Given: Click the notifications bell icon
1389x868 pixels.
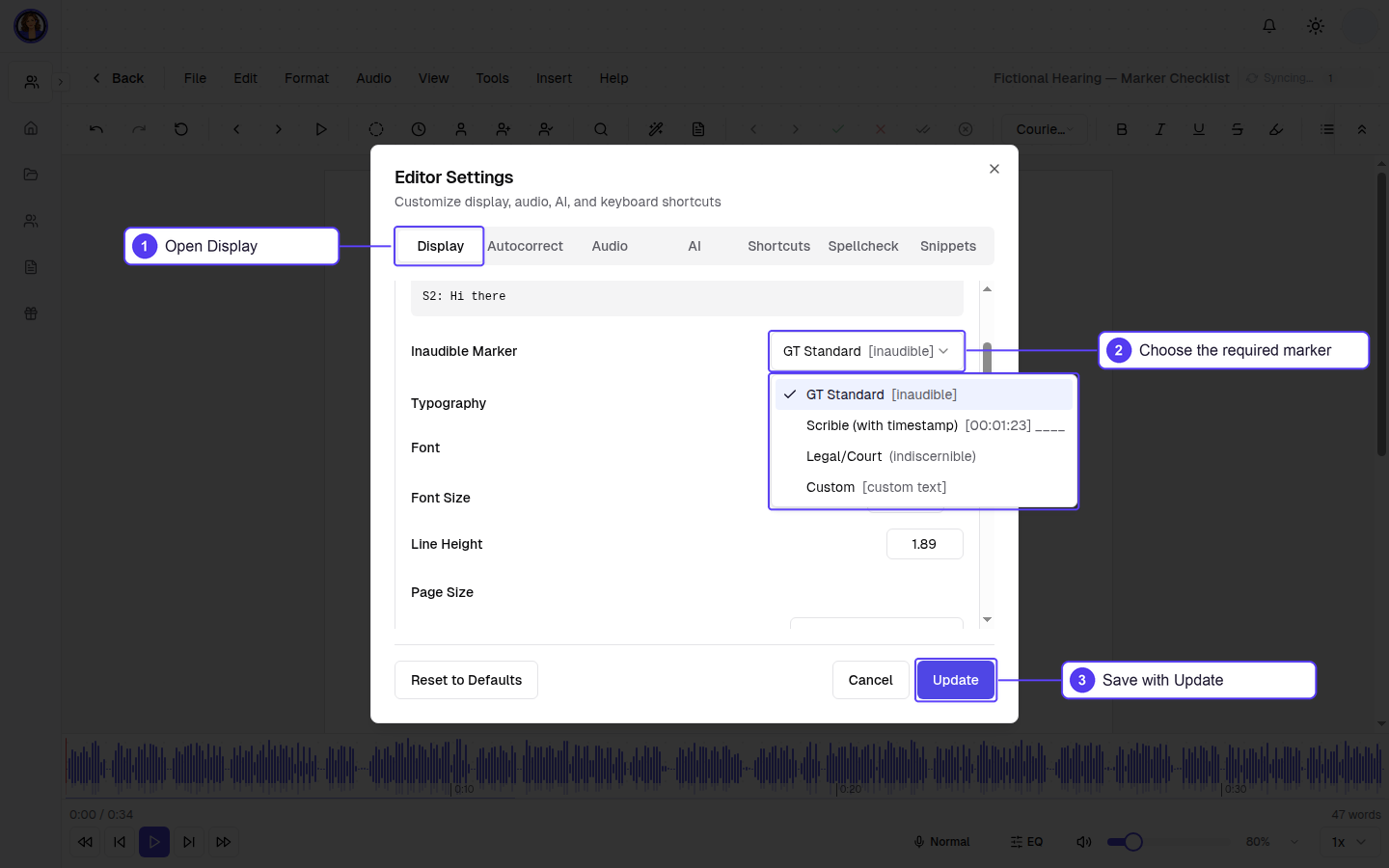Looking at the screenshot, I should click(x=1269, y=26).
